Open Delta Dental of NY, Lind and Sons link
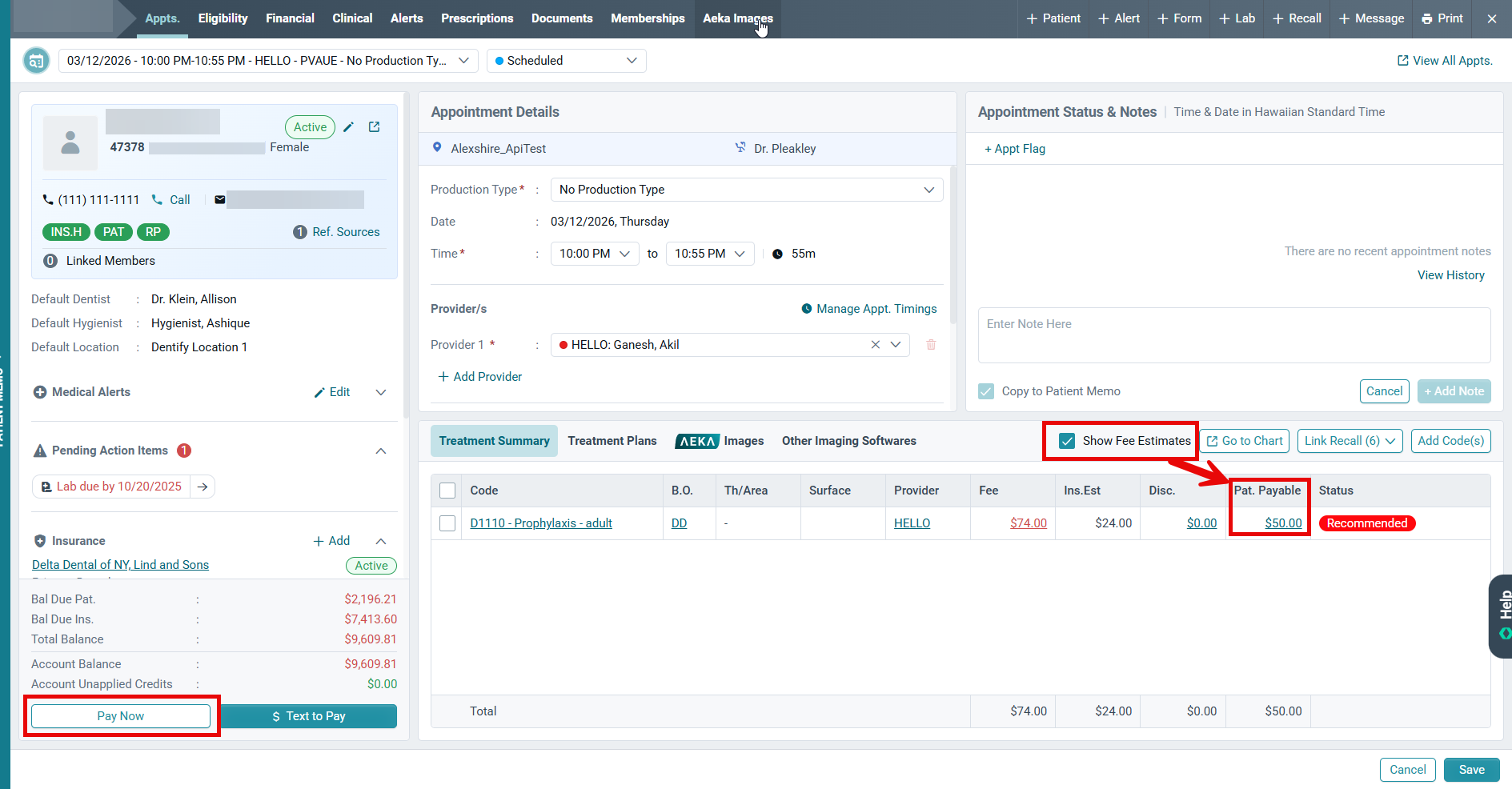 (120, 565)
